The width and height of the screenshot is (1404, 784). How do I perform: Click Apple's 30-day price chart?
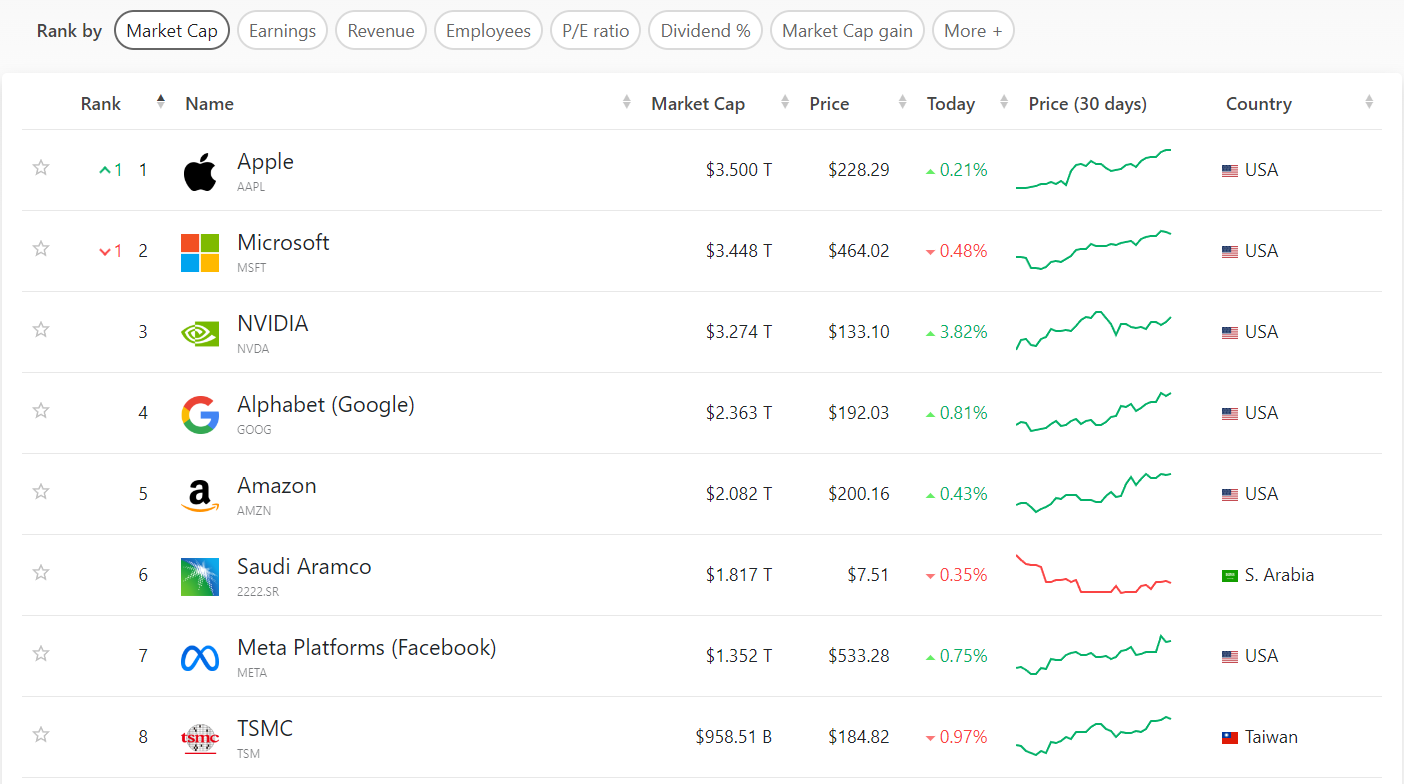(x=1093, y=169)
